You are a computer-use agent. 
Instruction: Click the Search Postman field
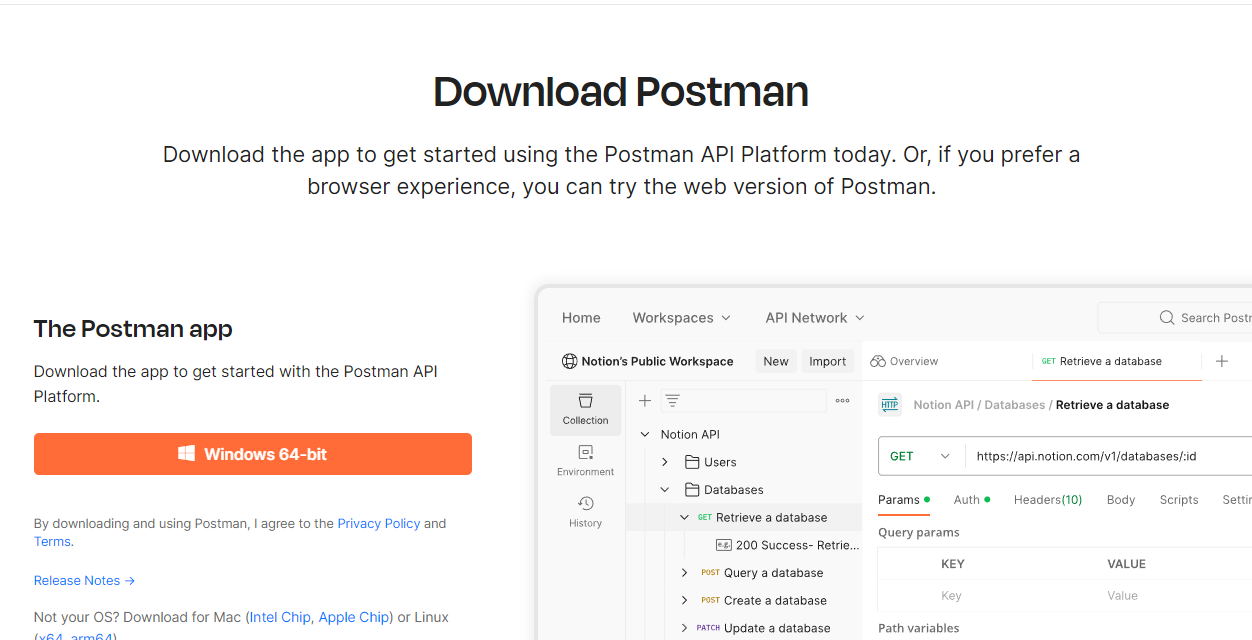coord(1175,318)
